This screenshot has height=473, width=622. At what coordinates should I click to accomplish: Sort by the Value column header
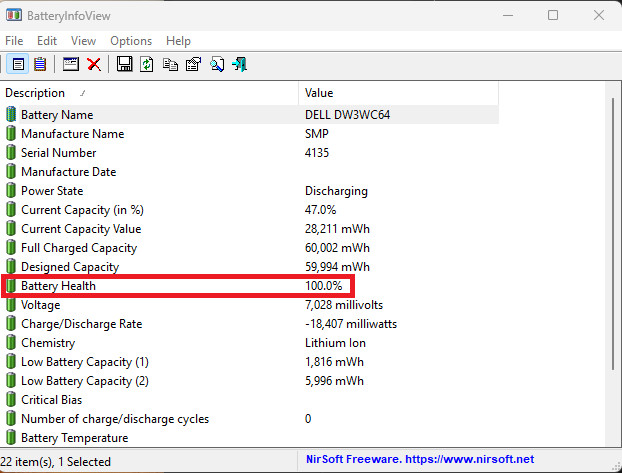[398, 93]
